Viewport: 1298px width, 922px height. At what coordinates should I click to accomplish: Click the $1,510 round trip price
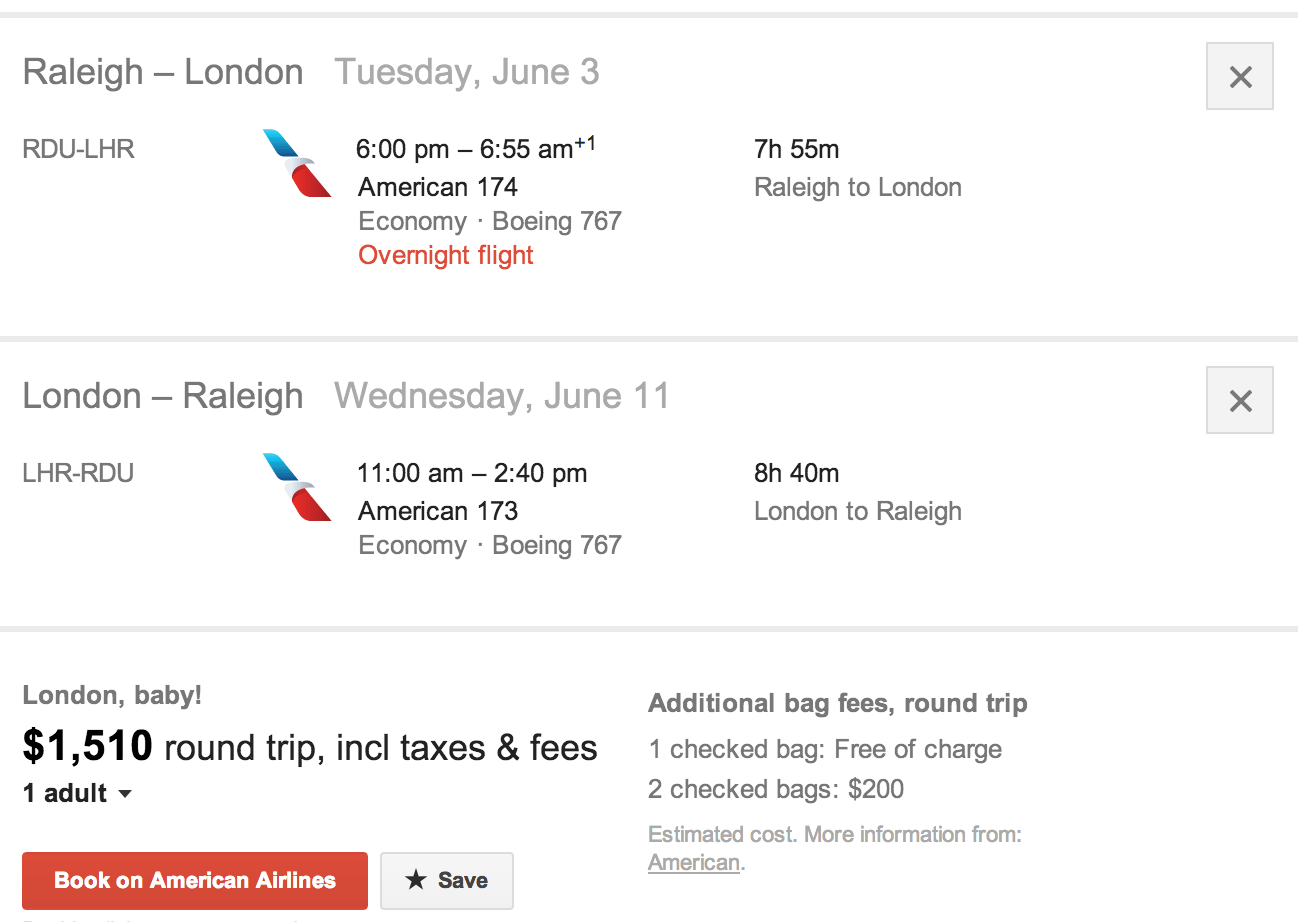point(88,746)
